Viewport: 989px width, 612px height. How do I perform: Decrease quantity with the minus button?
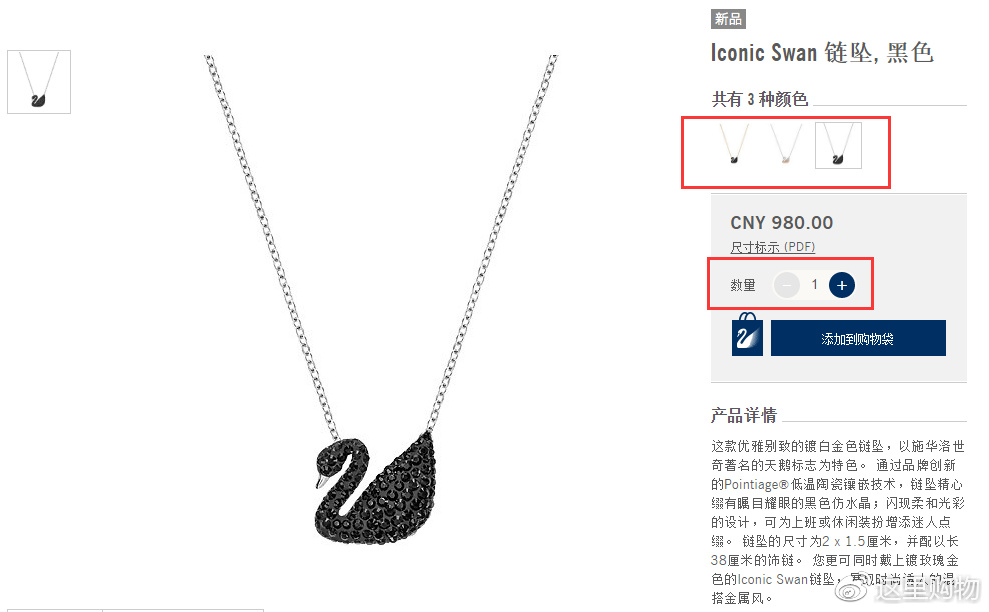tap(787, 285)
